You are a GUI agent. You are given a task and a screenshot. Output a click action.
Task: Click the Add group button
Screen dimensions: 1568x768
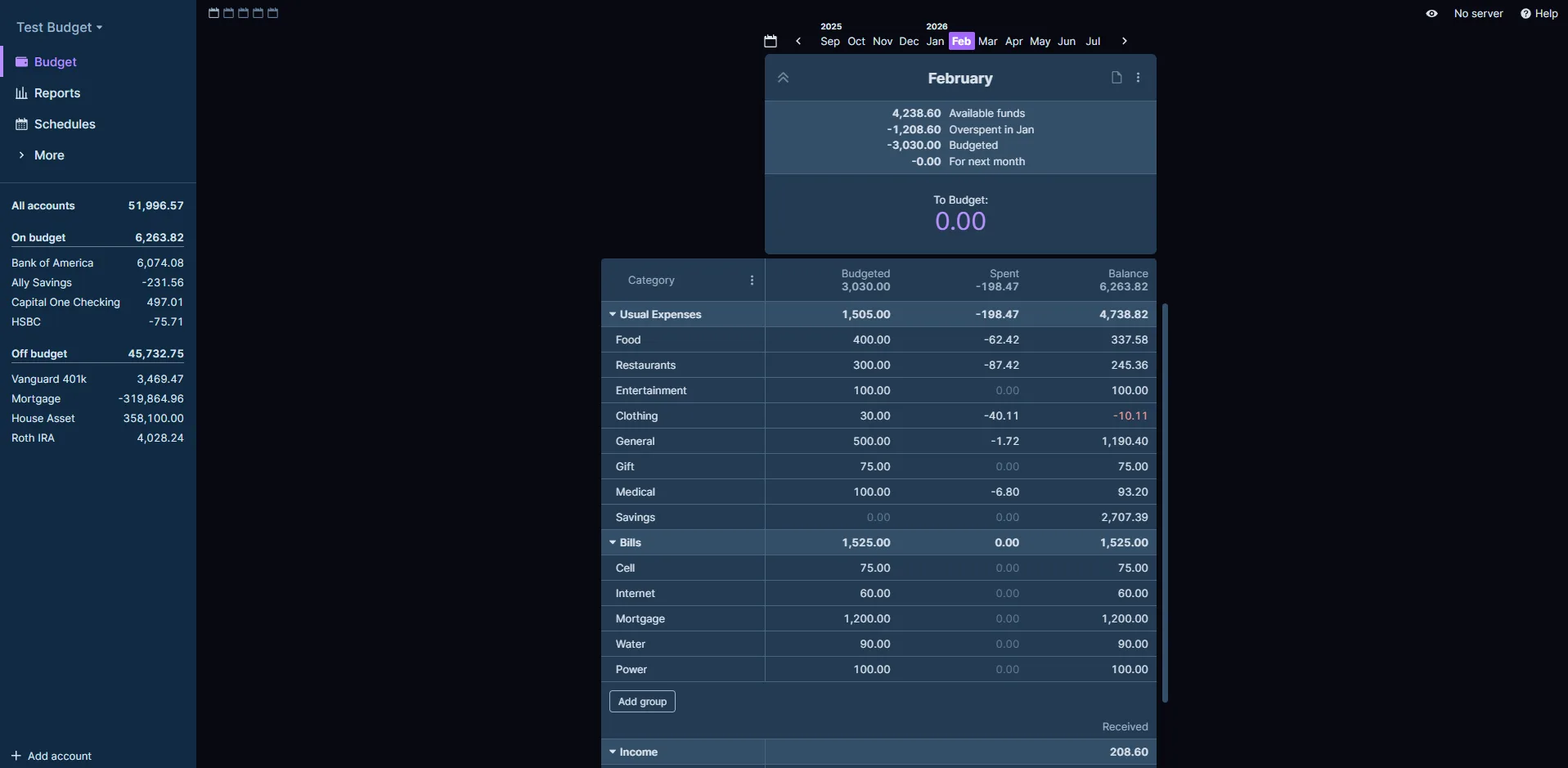[642, 702]
